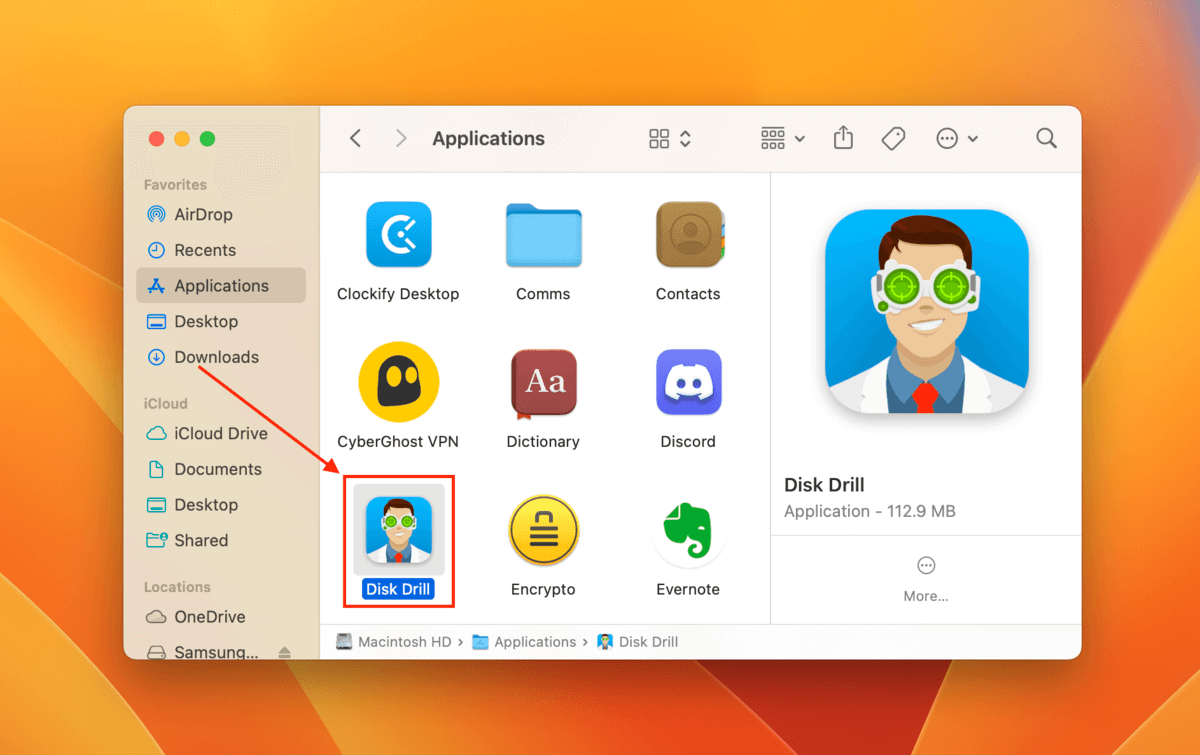Close the Finder window with red button
The width and height of the screenshot is (1200, 755).
(x=156, y=139)
